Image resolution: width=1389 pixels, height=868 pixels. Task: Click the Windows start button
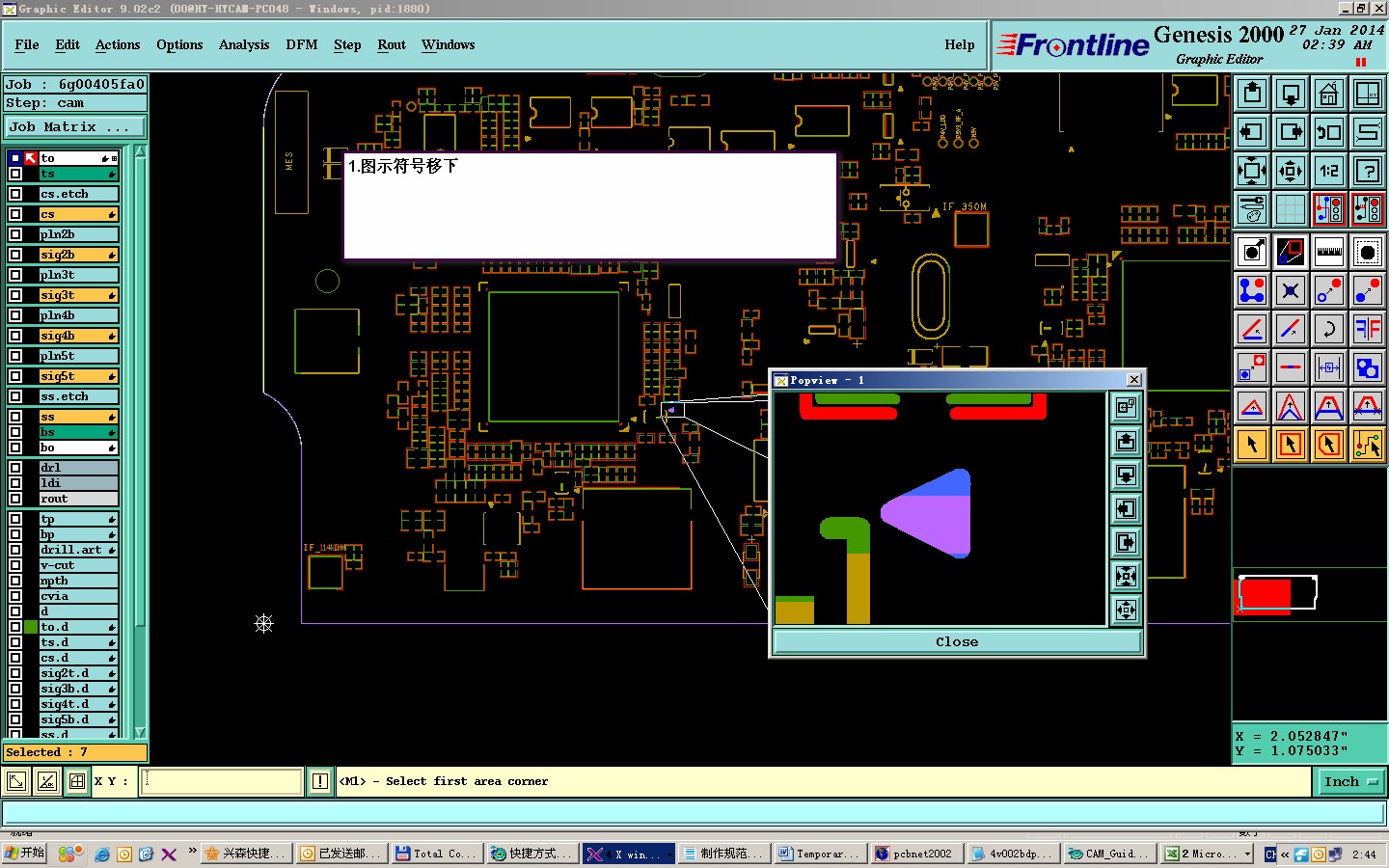(24, 854)
